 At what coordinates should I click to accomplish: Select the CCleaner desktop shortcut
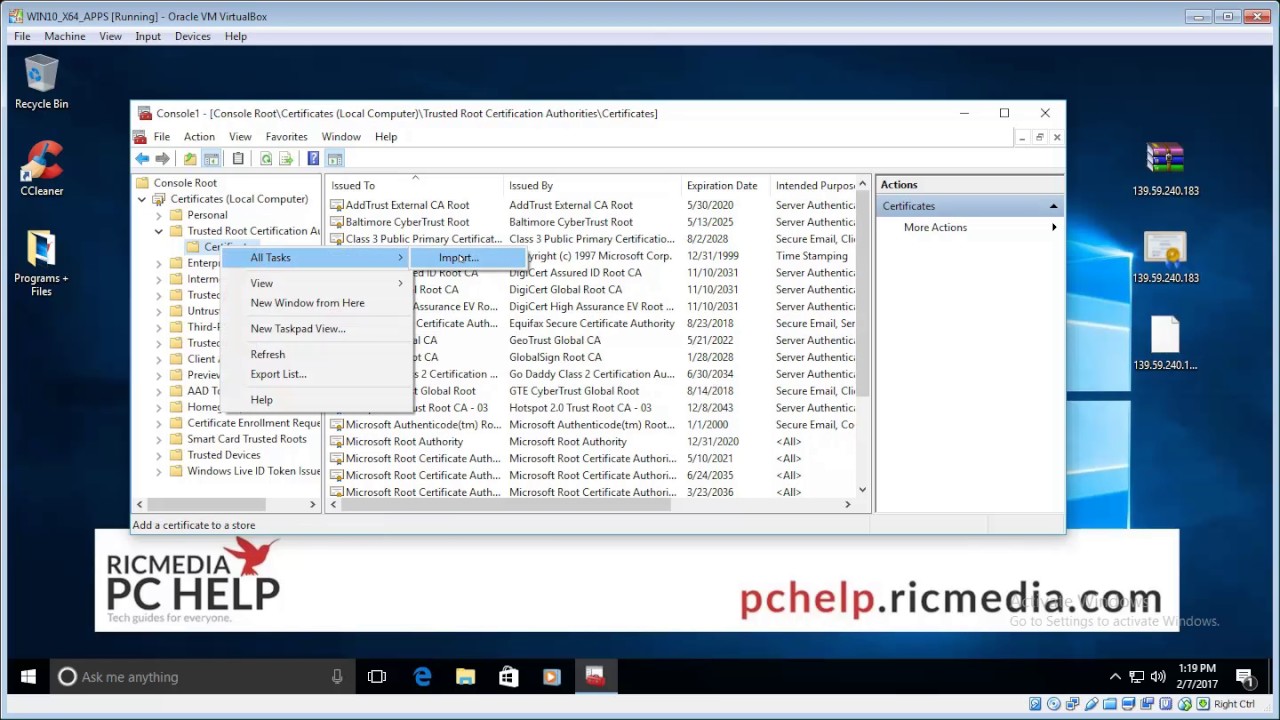pos(41,167)
